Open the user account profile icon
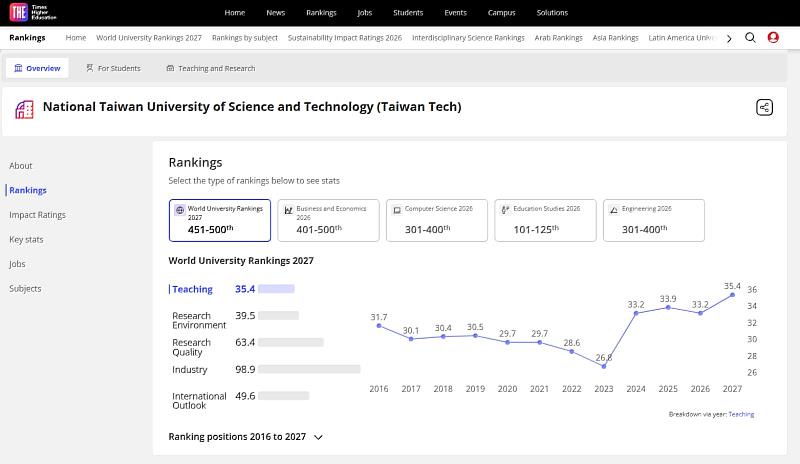The width and height of the screenshot is (800, 464). pyautogui.click(x=773, y=37)
